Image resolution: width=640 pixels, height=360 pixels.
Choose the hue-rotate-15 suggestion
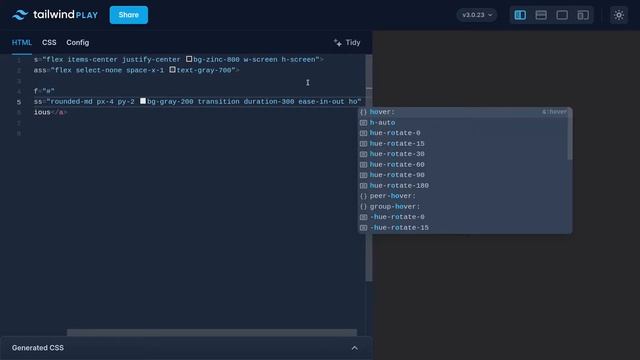tap(463, 144)
